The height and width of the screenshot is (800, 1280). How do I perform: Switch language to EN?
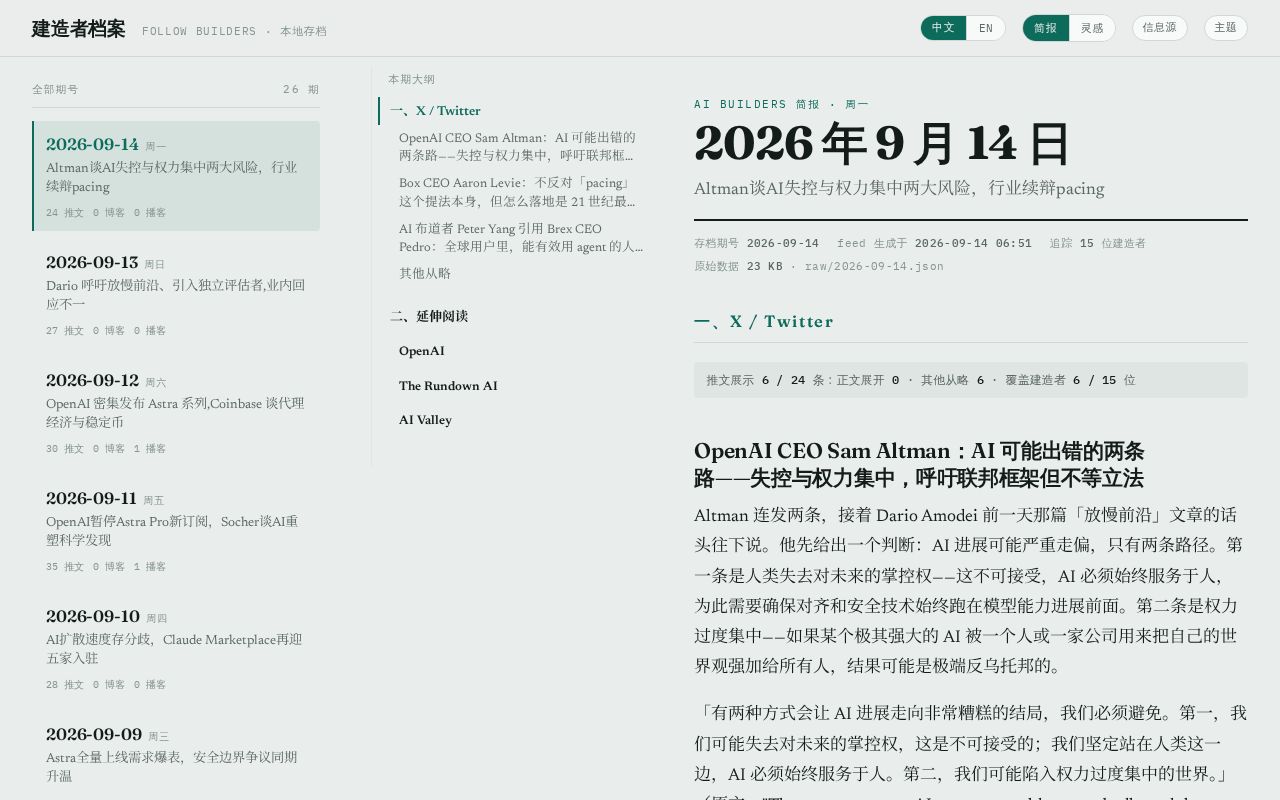click(986, 28)
